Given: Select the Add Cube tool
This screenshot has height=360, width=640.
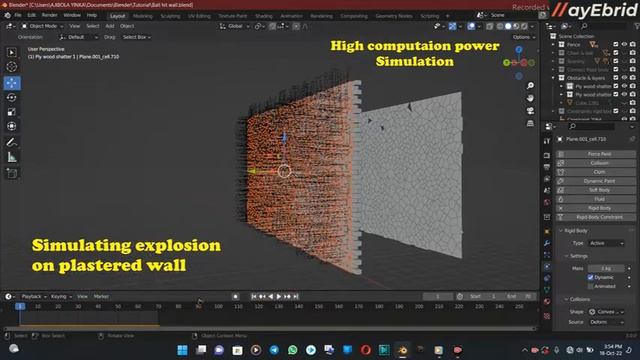Looking at the screenshot, I should pos(11,173).
